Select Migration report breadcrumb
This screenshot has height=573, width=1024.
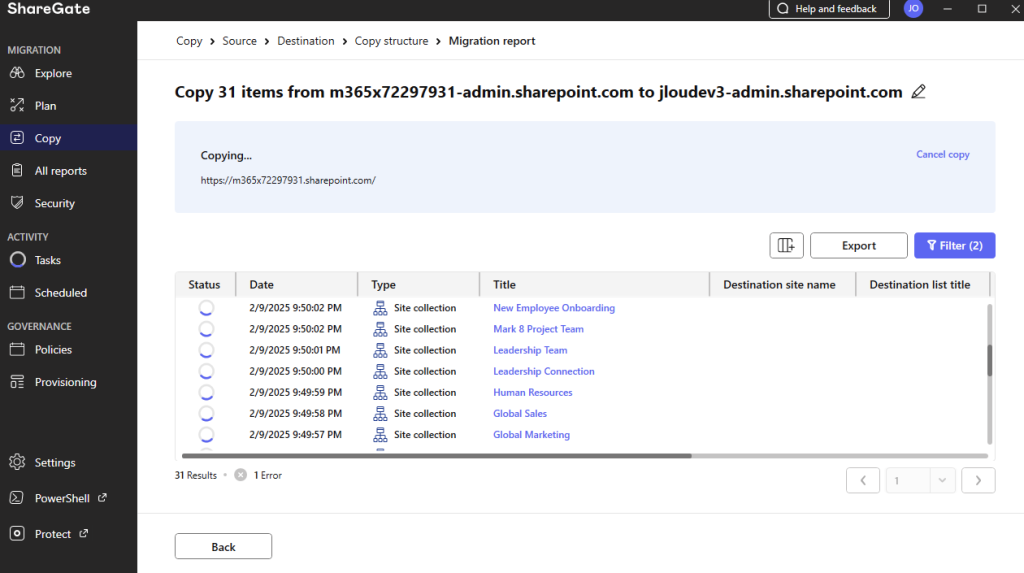[492, 41]
